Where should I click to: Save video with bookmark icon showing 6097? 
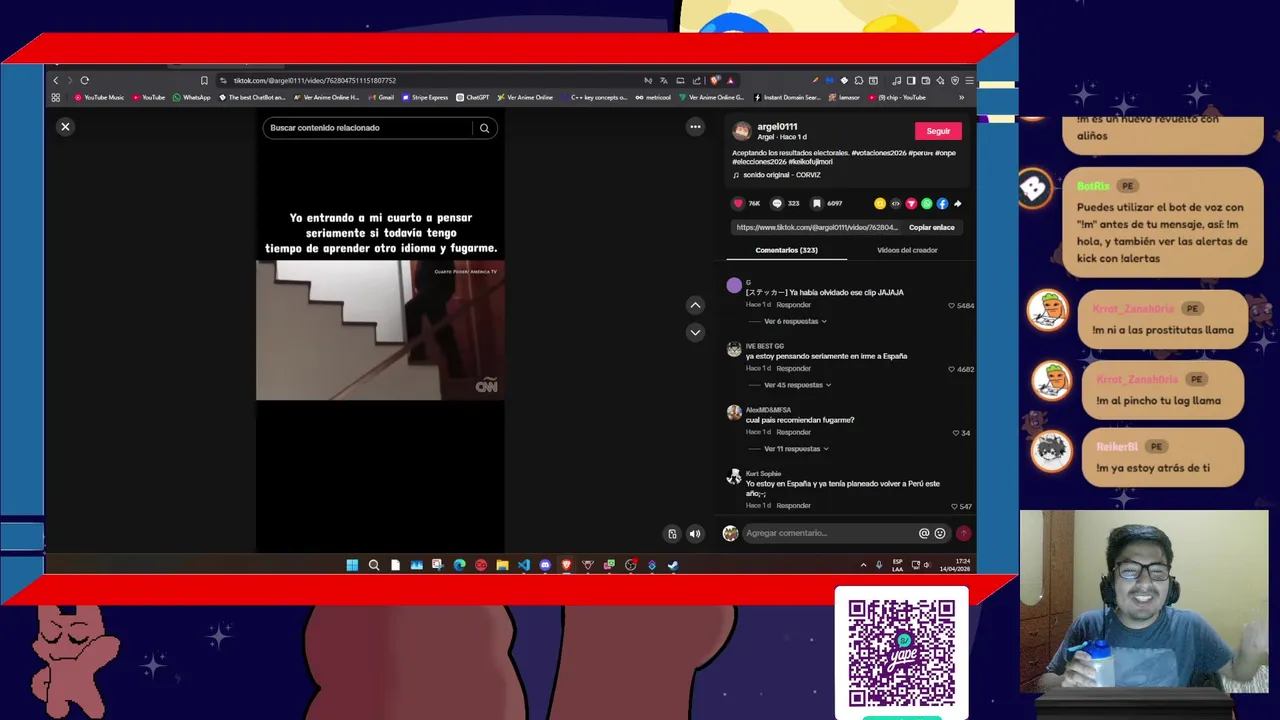817,203
